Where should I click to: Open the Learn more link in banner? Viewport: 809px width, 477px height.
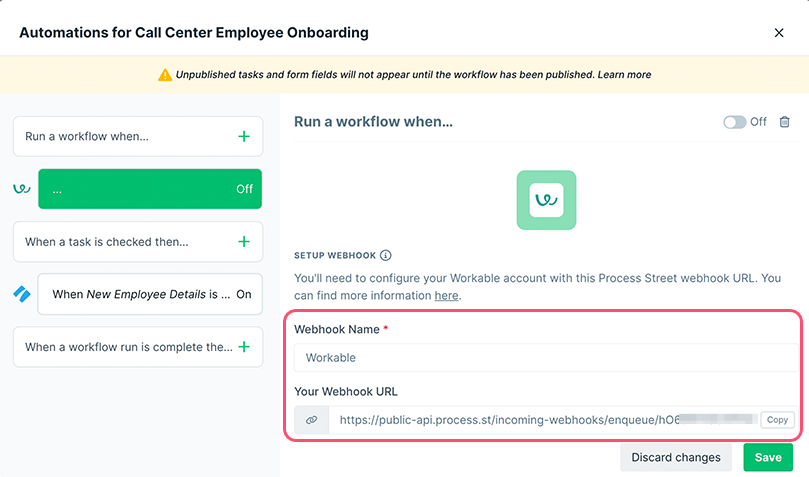624,75
